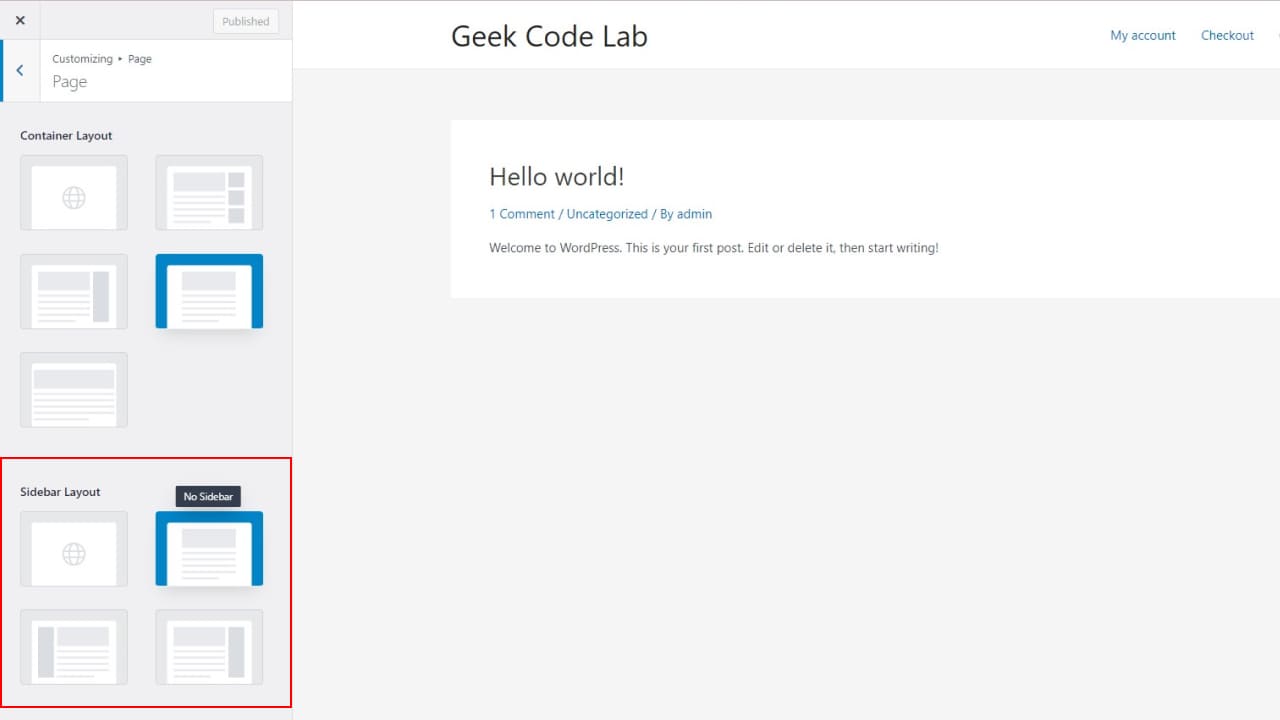Collapse the Page section using the back arrow

(x=19, y=70)
